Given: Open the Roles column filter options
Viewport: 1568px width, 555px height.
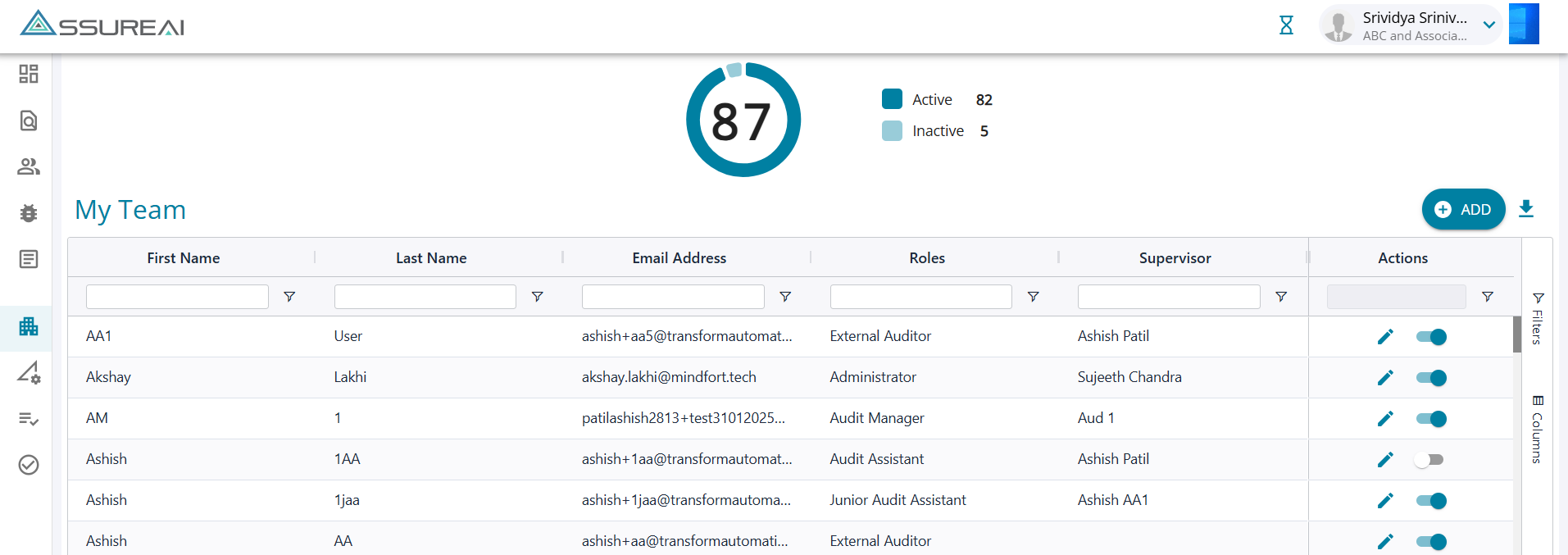Looking at the screenshot, I should click(1033, 297).
